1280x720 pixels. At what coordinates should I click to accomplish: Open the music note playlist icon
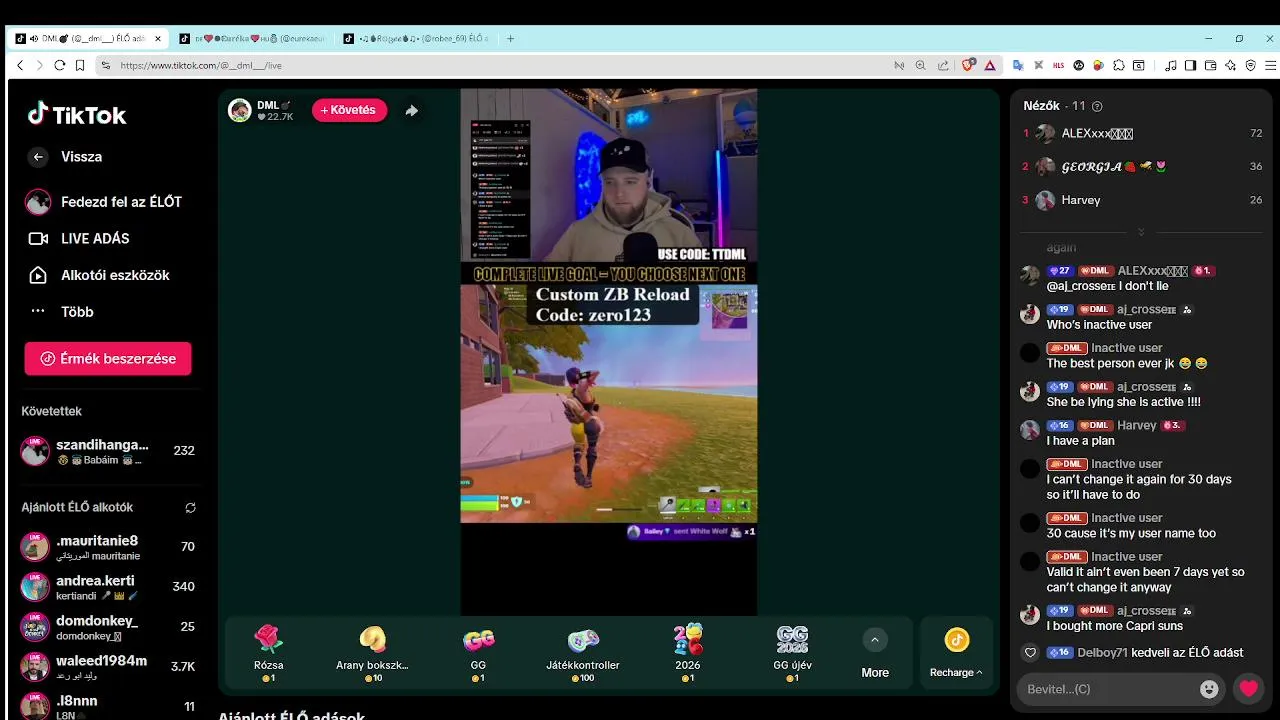[1171, 65]
